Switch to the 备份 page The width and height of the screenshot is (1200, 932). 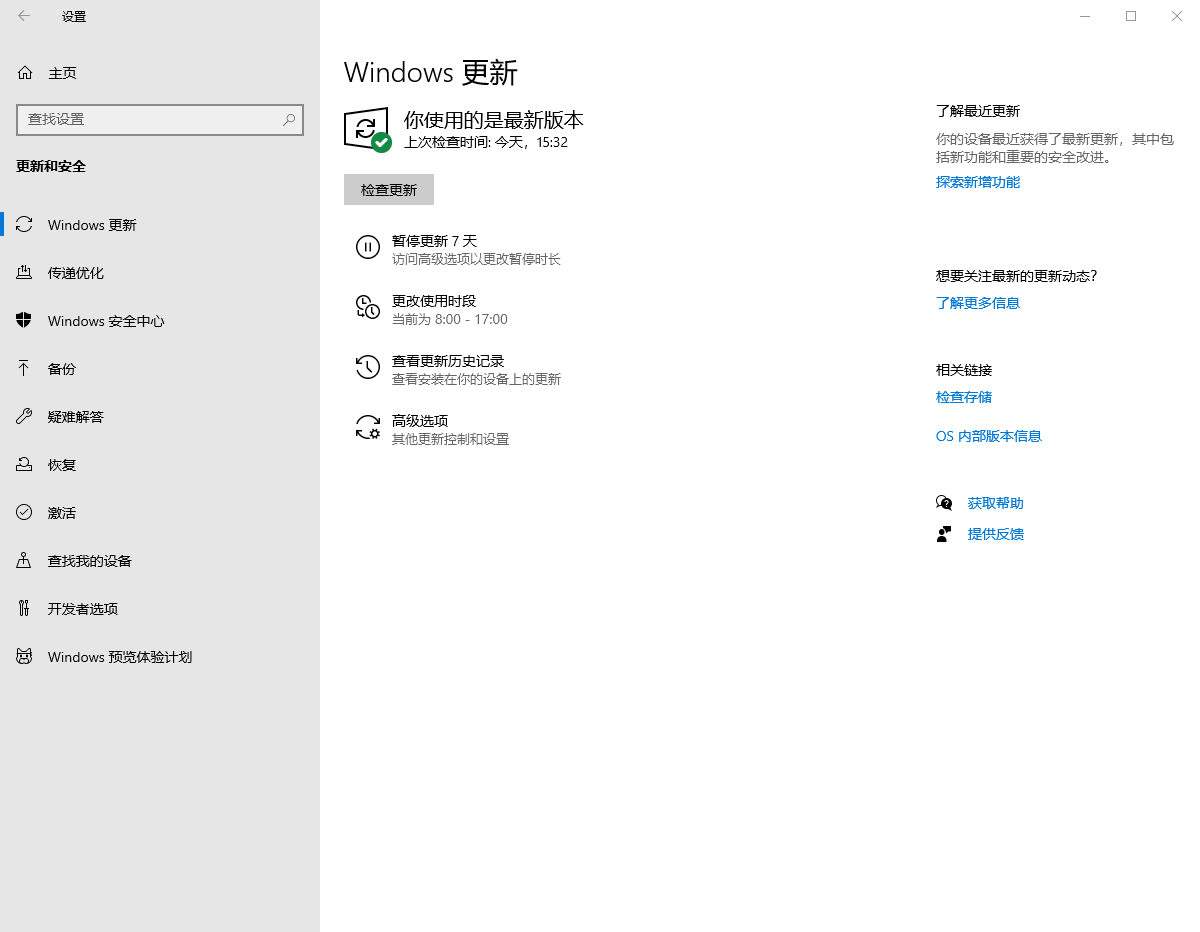point(160,369)
